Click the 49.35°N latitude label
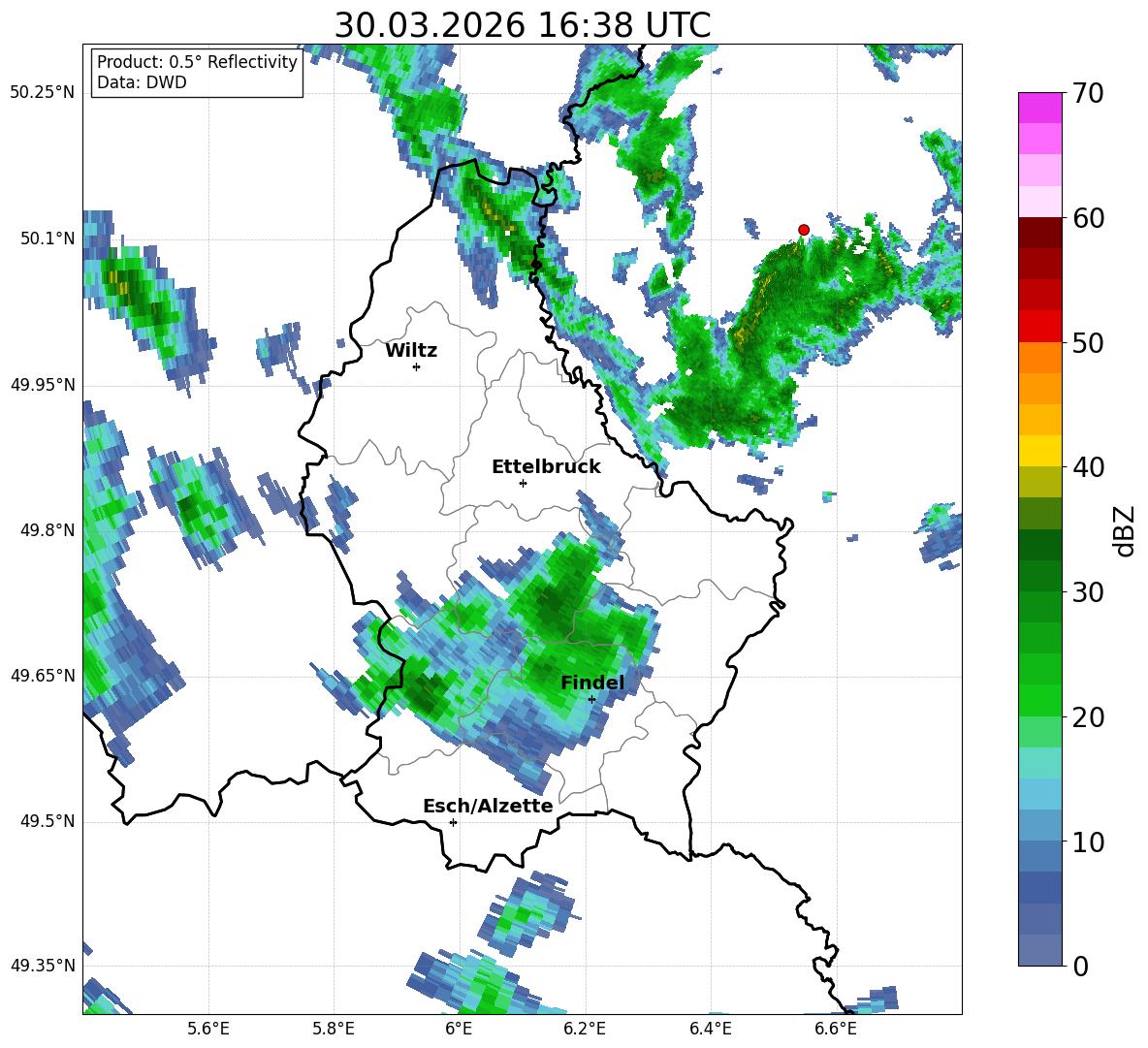 click(x=43, y=966)
